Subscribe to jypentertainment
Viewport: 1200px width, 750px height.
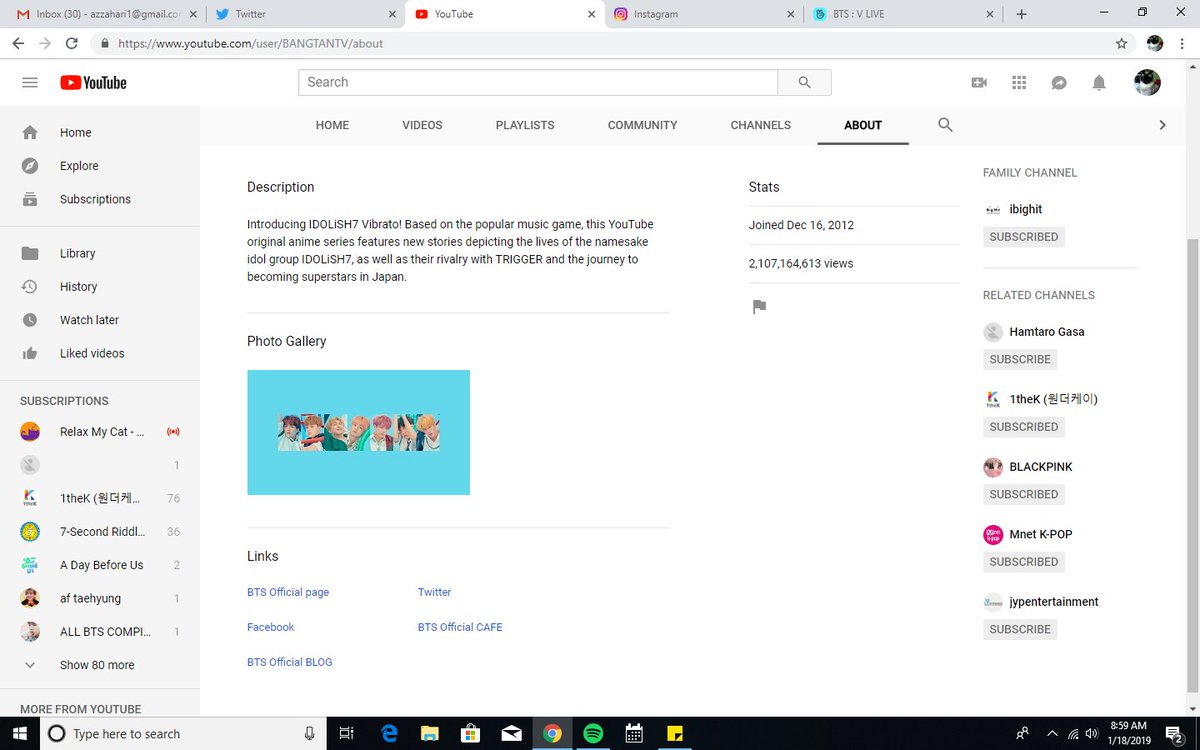click(1020, 629)
